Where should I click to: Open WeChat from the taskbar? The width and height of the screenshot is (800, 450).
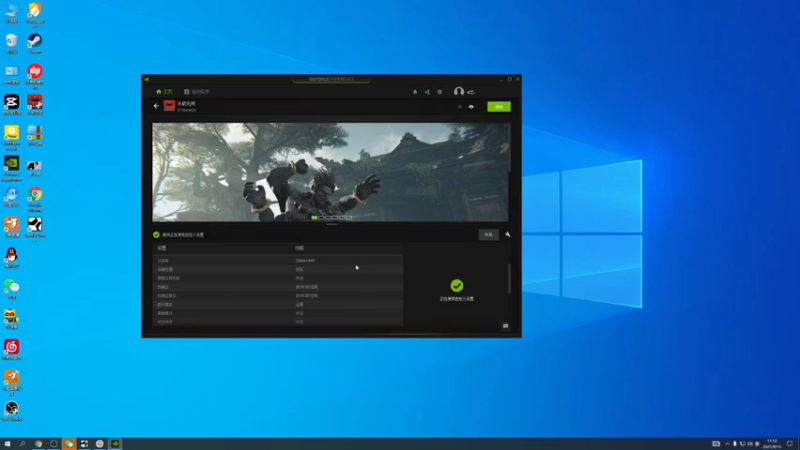tap(69, 444)
